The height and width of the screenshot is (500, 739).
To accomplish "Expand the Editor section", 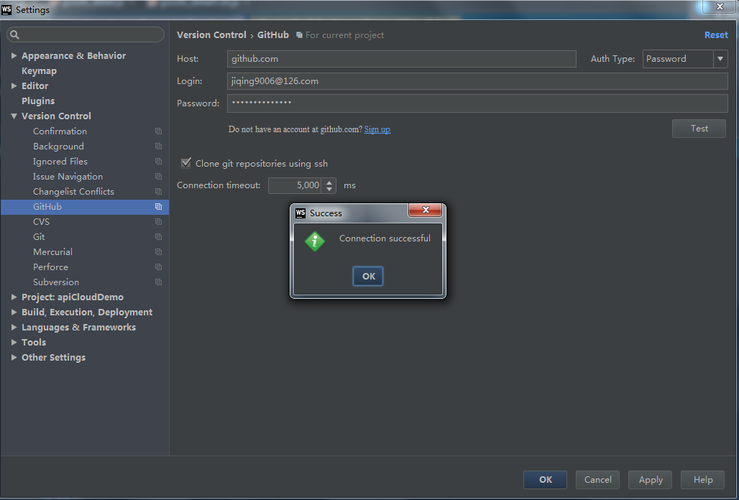I will 14,86.
